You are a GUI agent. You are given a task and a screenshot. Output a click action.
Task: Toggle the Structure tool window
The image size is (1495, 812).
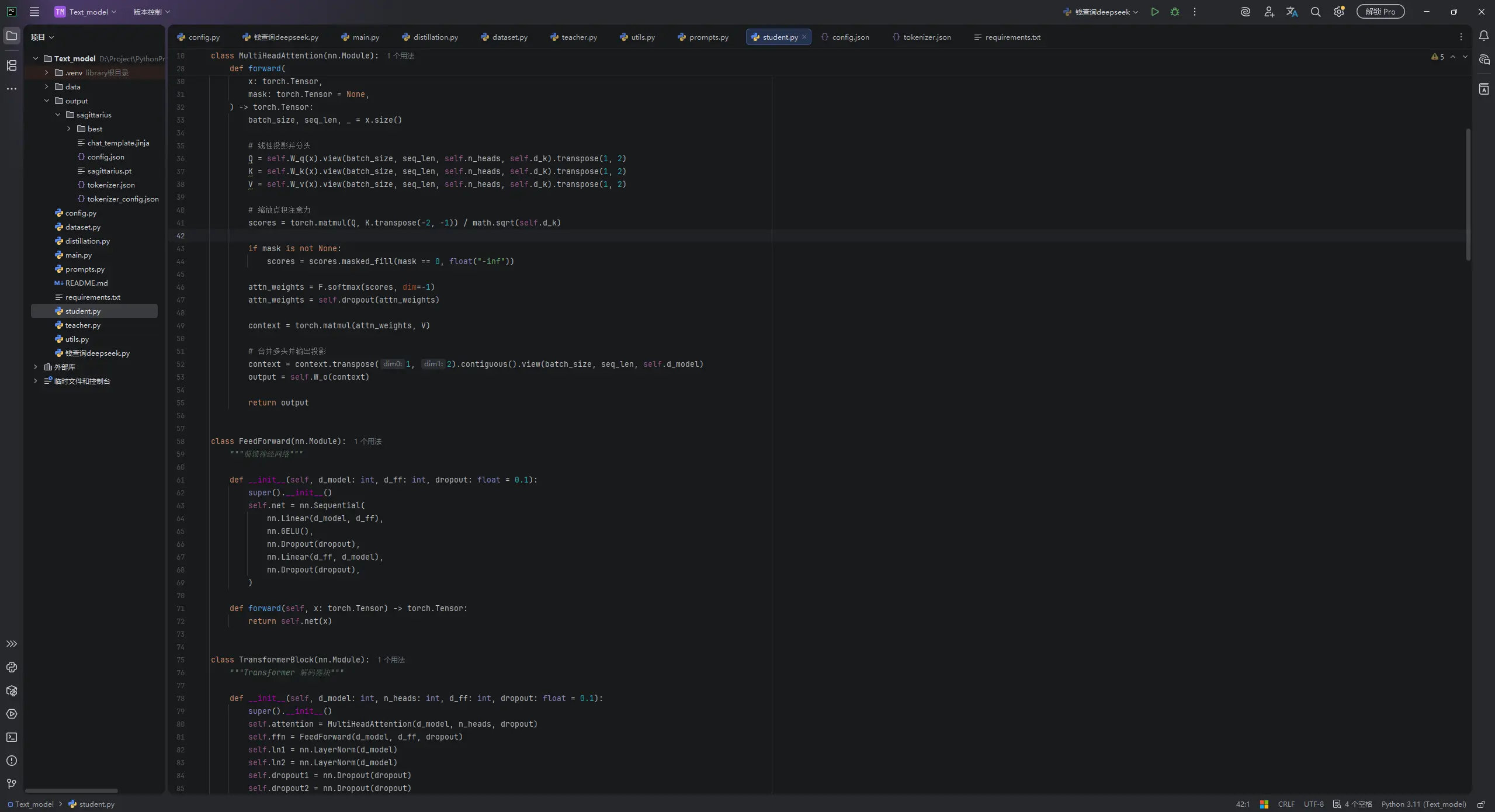pyautogui.click(x=12, y=65)
